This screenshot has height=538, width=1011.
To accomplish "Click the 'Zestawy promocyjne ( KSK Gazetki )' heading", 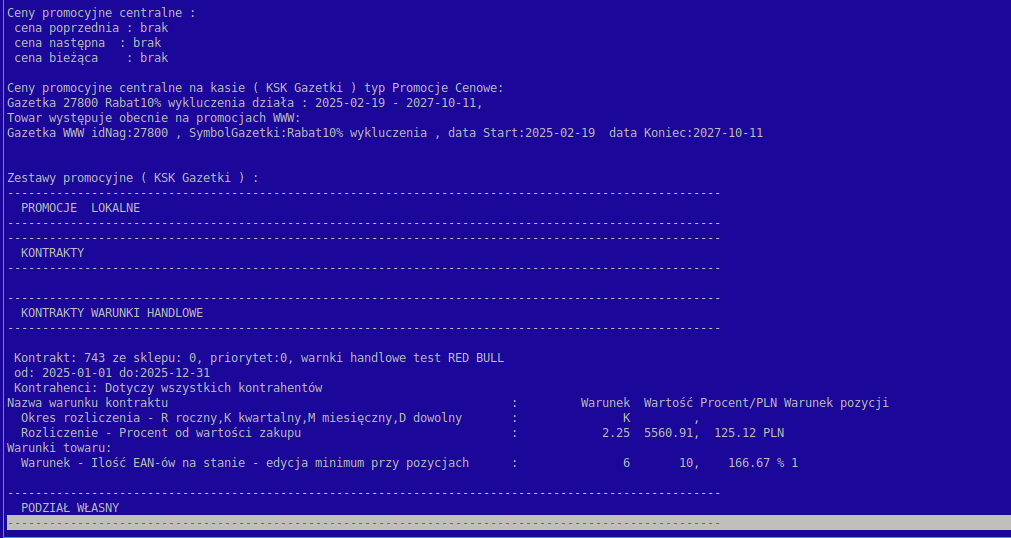I will click(x=132, y=178).
